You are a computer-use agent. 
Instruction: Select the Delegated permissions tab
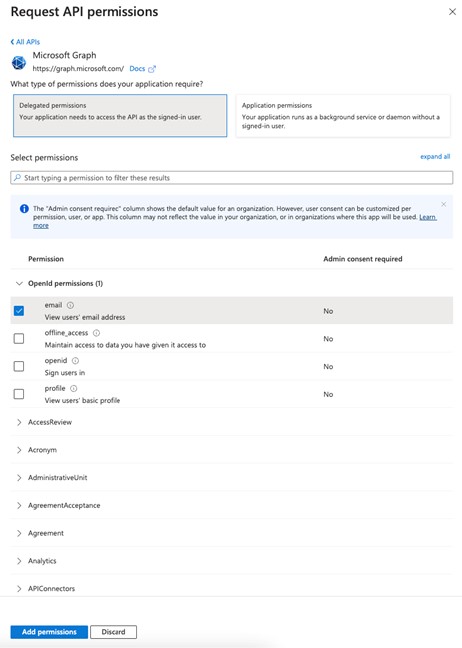120,116
